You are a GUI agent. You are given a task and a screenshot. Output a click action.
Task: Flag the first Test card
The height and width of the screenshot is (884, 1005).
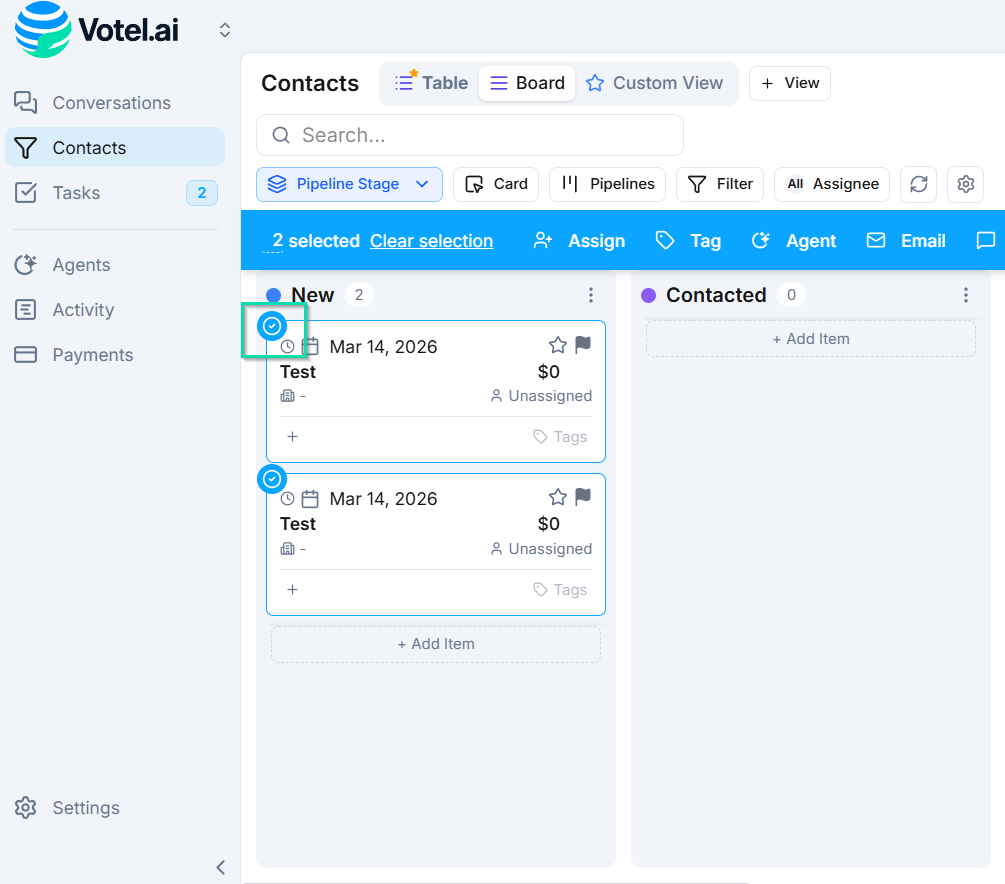(x=581, y=345)
